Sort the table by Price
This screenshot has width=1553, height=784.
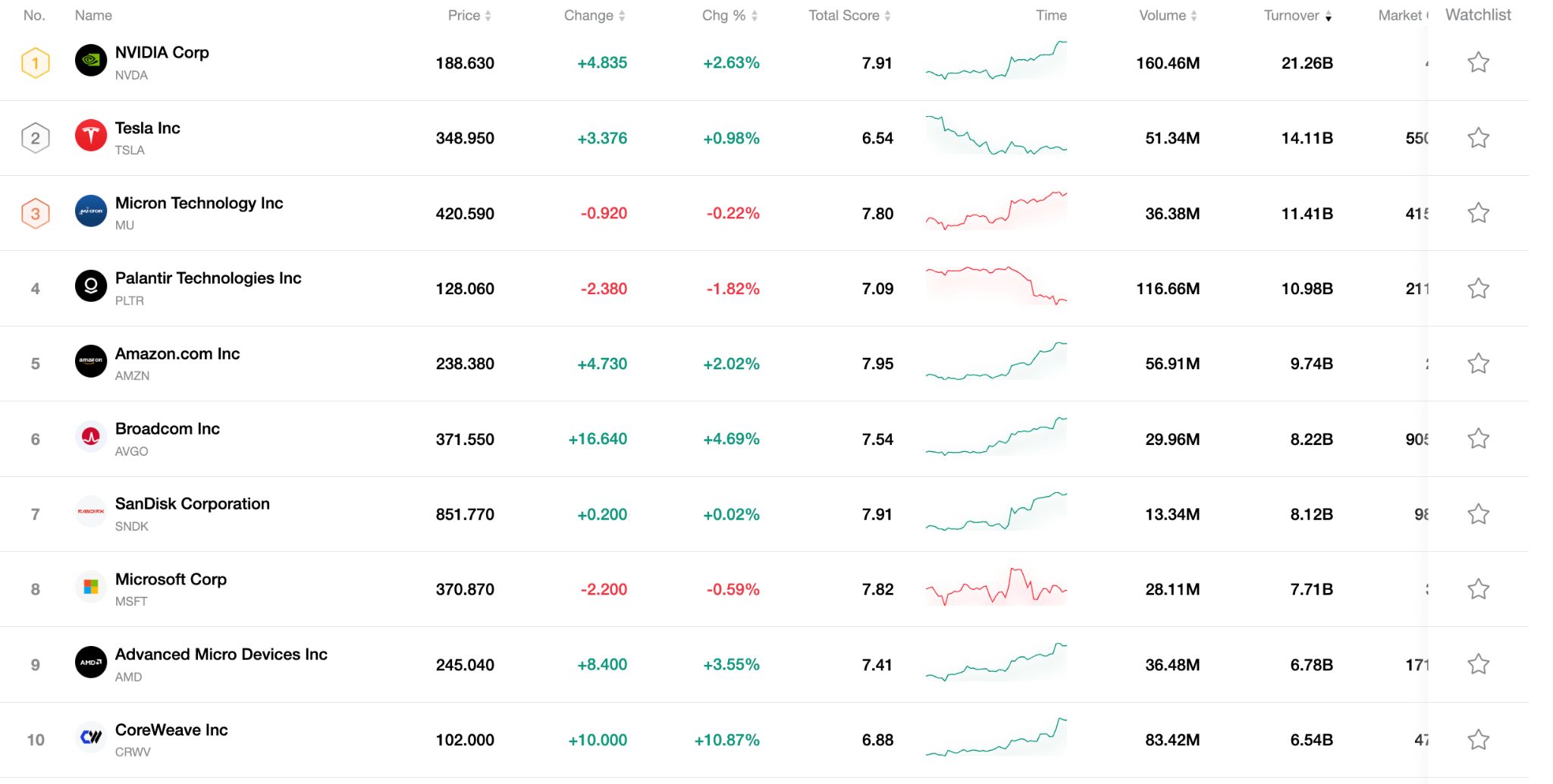click(469, 15)
